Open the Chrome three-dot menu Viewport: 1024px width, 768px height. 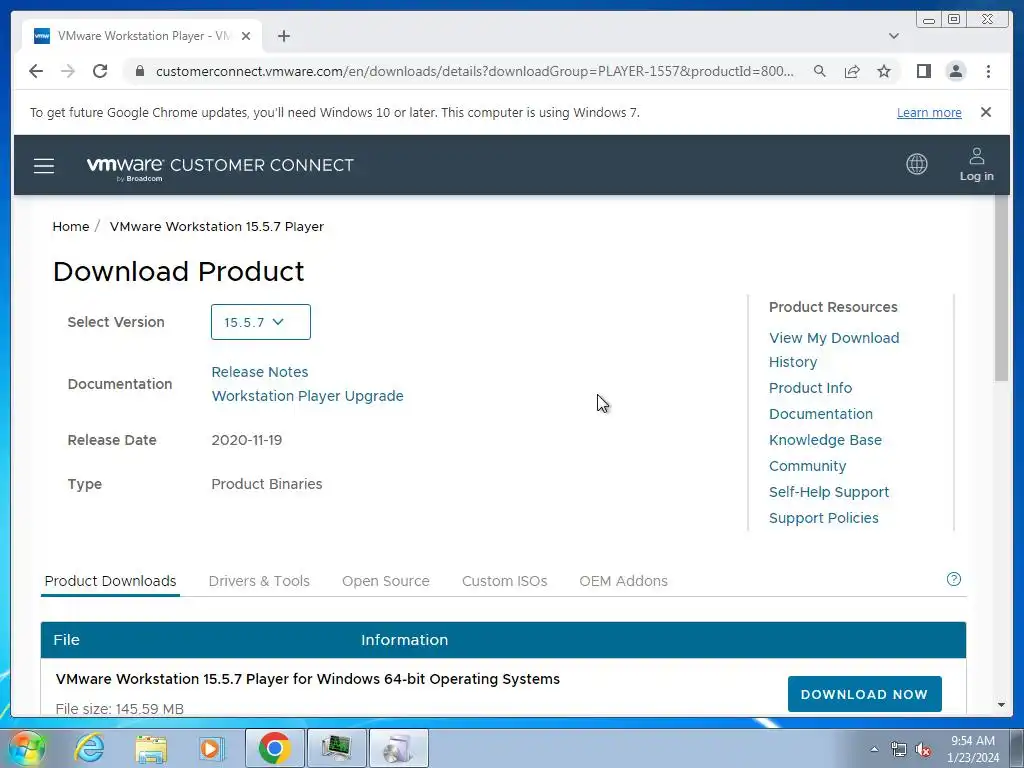988,71
